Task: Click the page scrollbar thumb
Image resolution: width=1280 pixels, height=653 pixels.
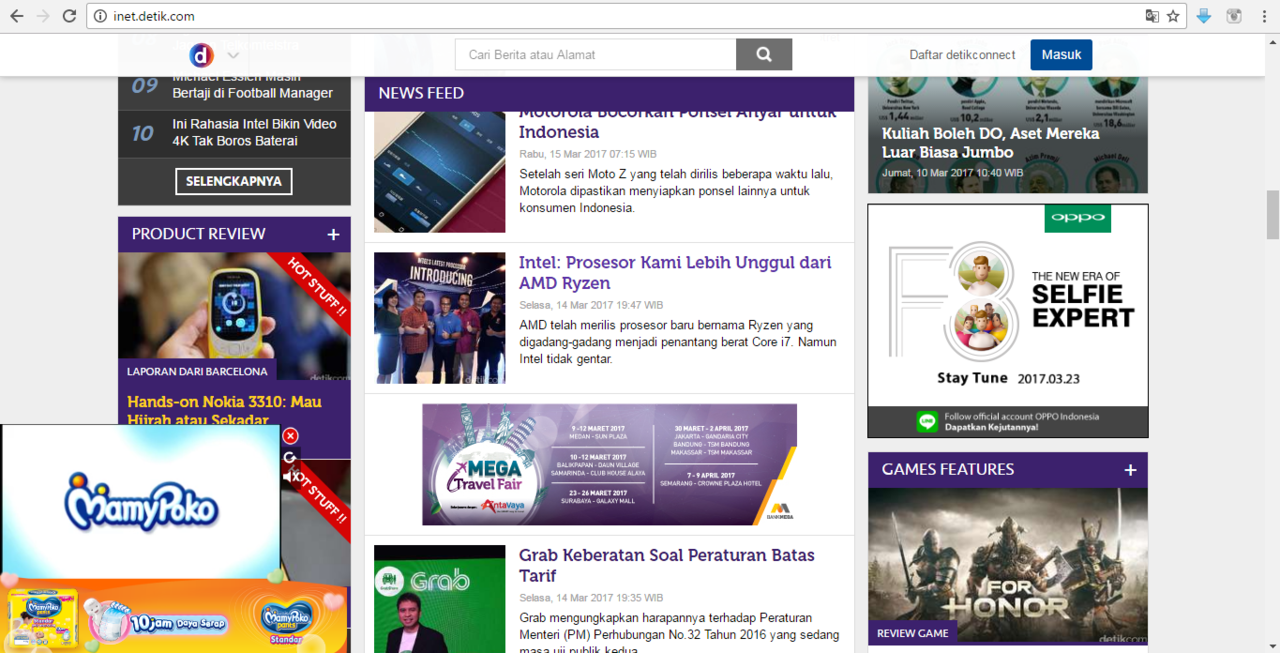Action: [1272, 215]
